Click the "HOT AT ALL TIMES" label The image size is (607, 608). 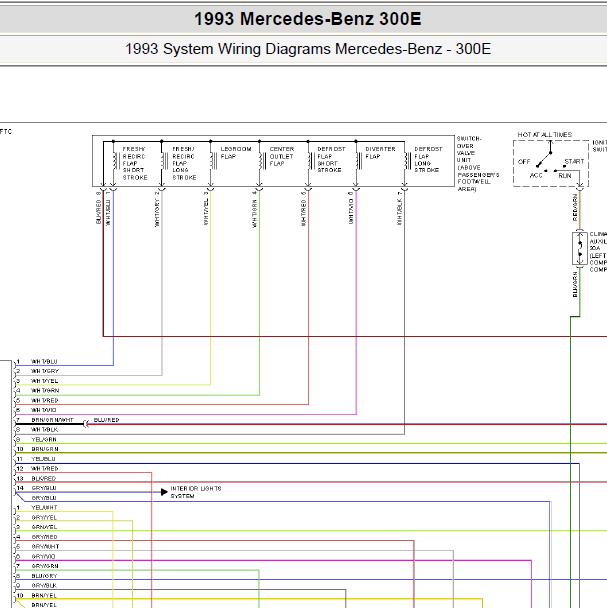pyautogui.click(x=545, y=135)
